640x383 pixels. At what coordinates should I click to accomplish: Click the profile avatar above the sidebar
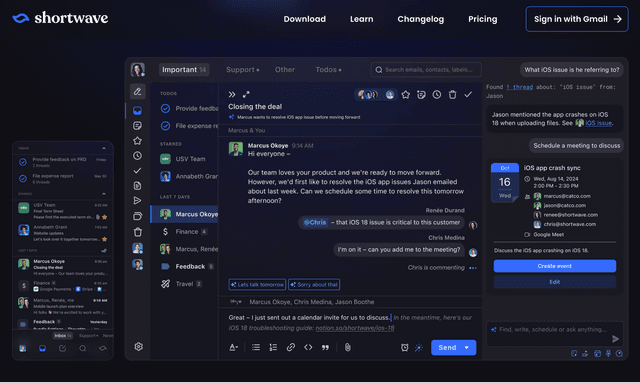point(138,70)
